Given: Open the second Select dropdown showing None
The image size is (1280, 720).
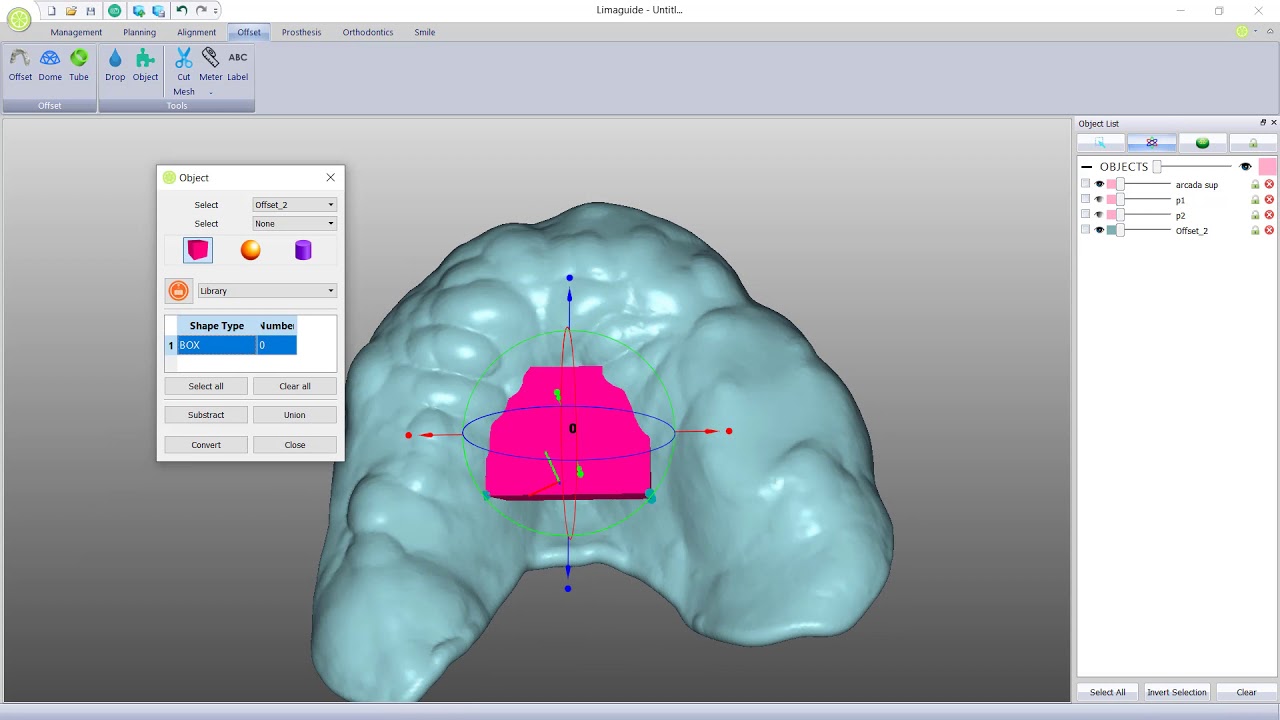Looking at the screenshot, I should point(294,224).
